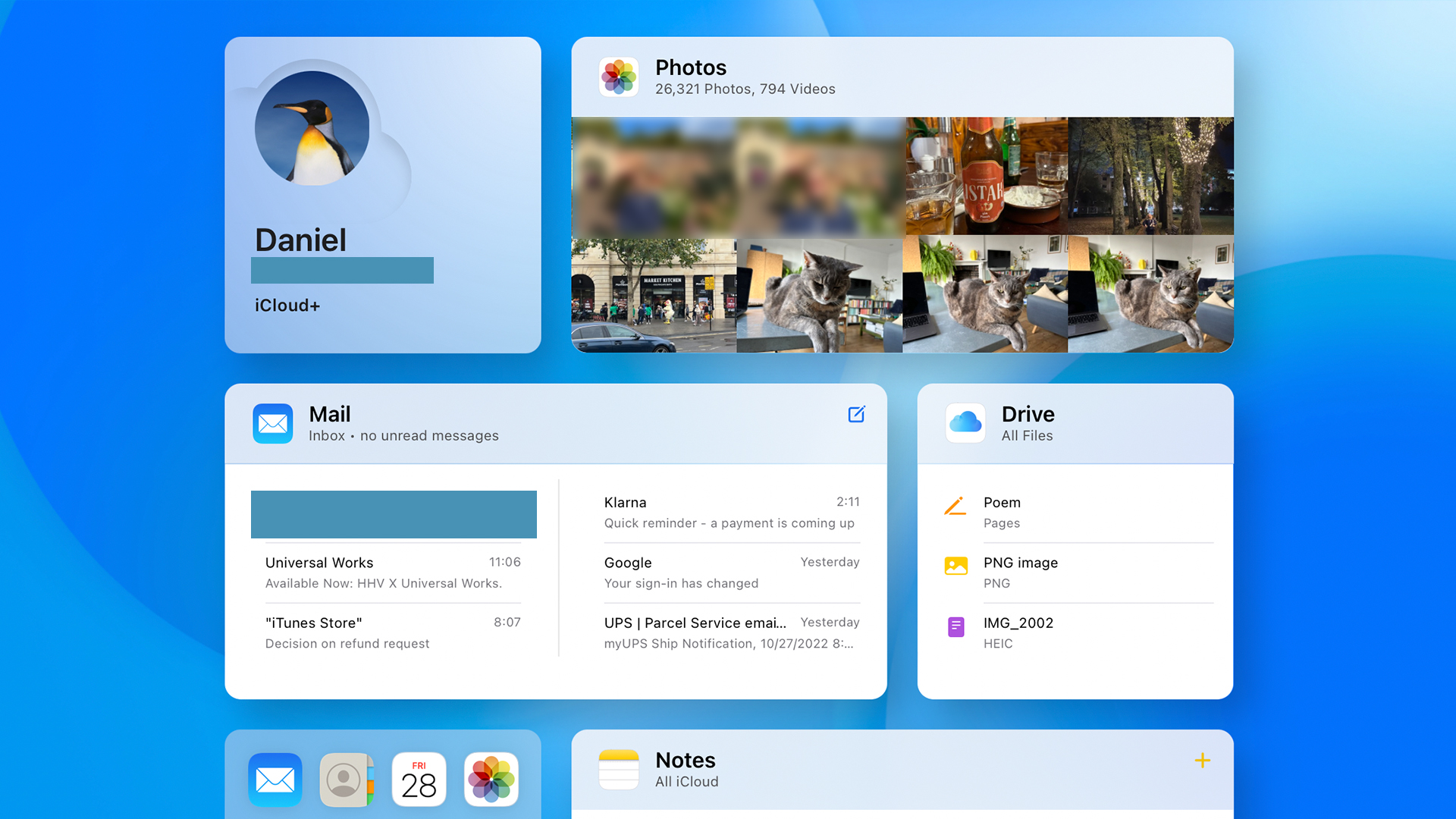Image resolution: width=1456 pixels, height=819 pixels.
Task: Click the Drive cloud icon
Action: (965, 423)
